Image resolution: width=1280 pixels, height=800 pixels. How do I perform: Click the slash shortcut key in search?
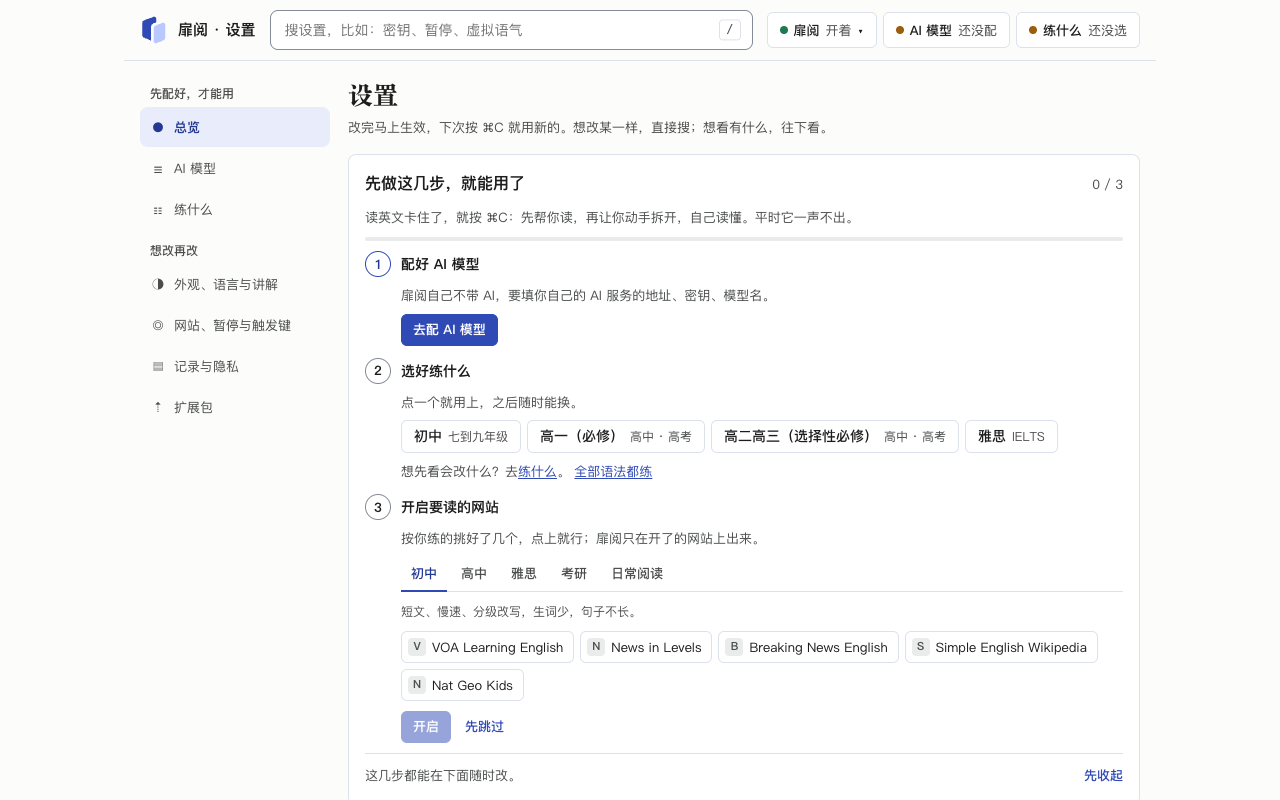tap(730, 30)
